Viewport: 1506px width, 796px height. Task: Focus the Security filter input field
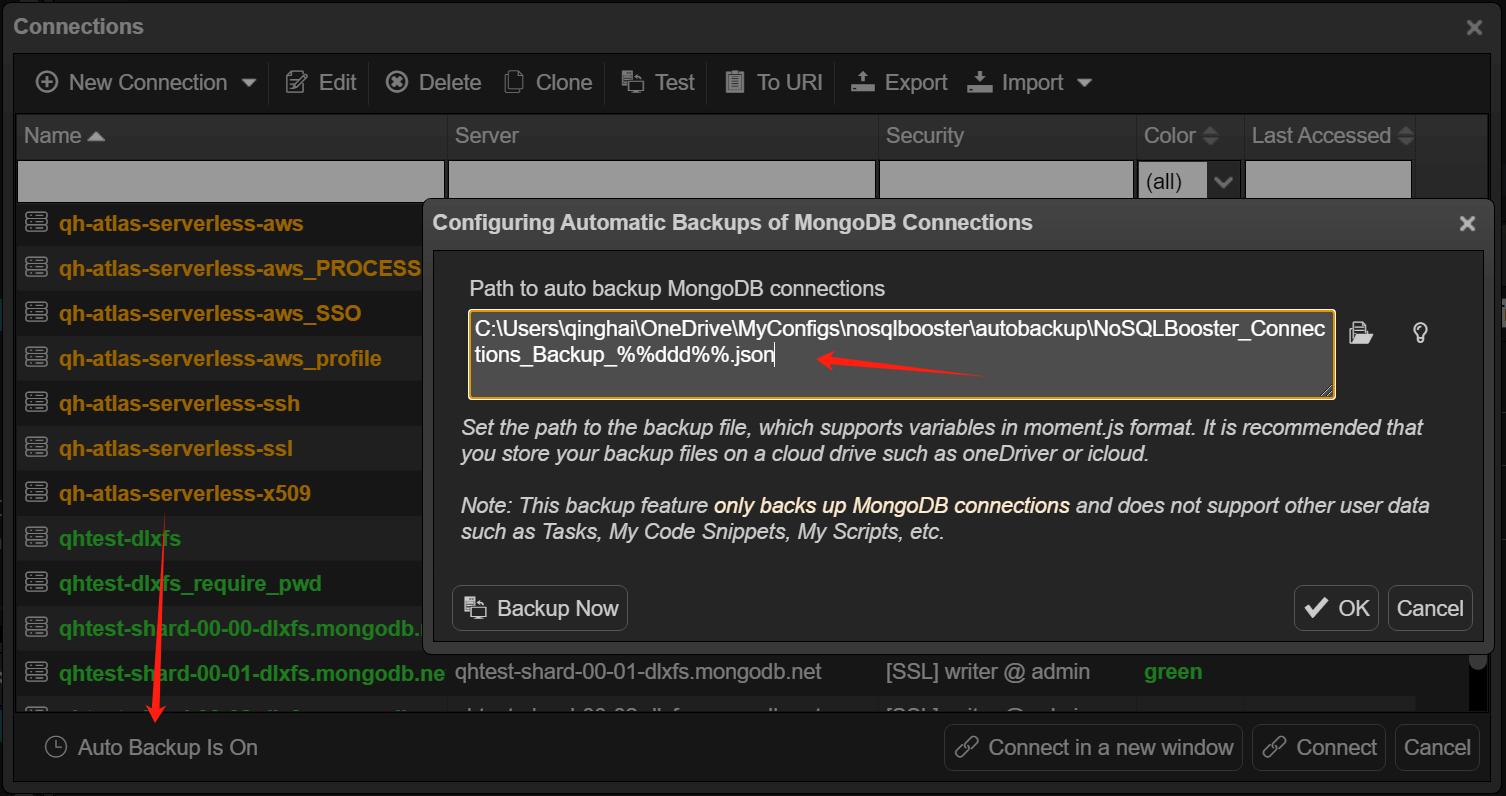tap(1007, 181)
